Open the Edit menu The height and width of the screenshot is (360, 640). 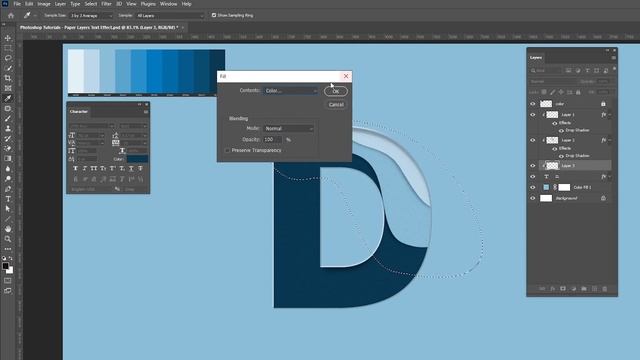point(29,4)
